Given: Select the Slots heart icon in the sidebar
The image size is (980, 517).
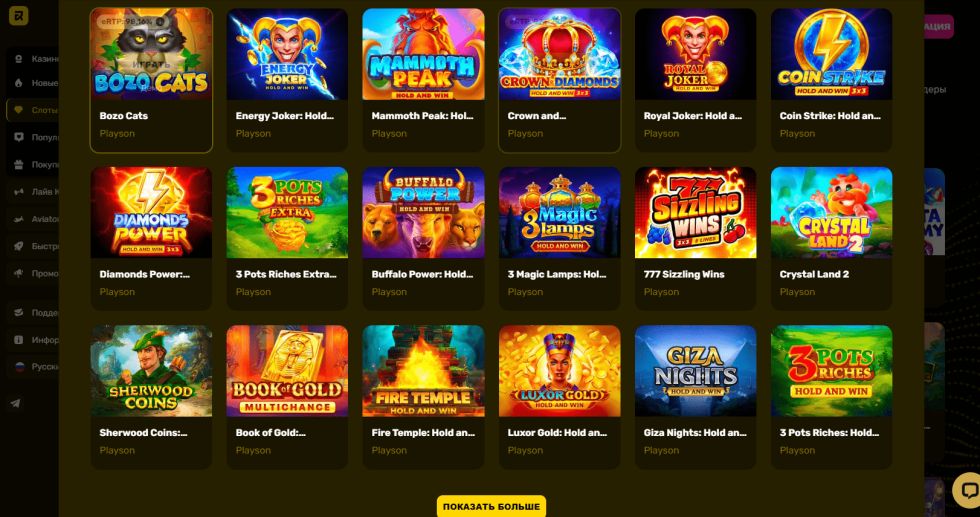Looking at the screenshot, I should pos(19,110).
